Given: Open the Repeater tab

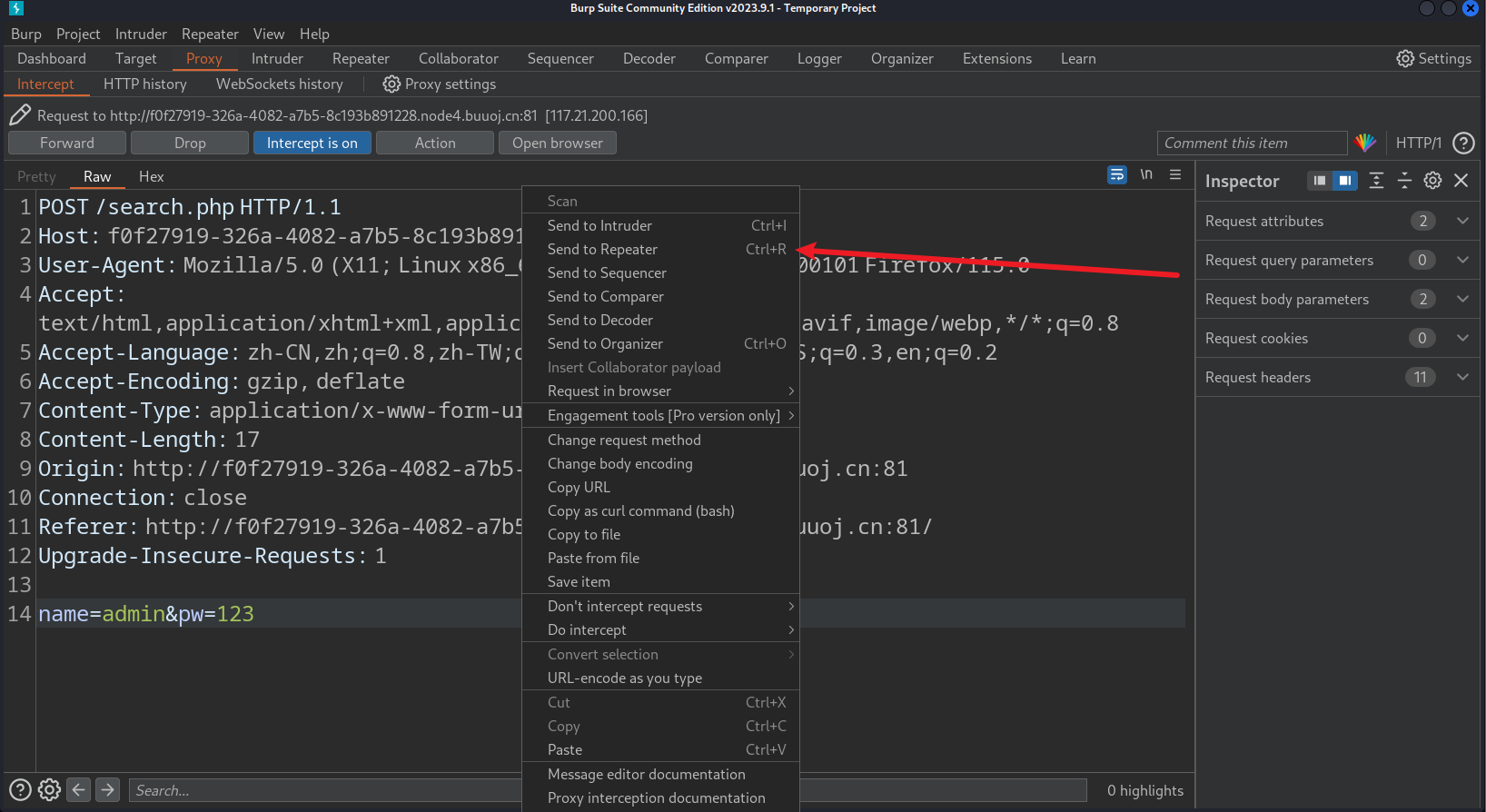Looking at the screenshot, I should click(x=361, y=58).
